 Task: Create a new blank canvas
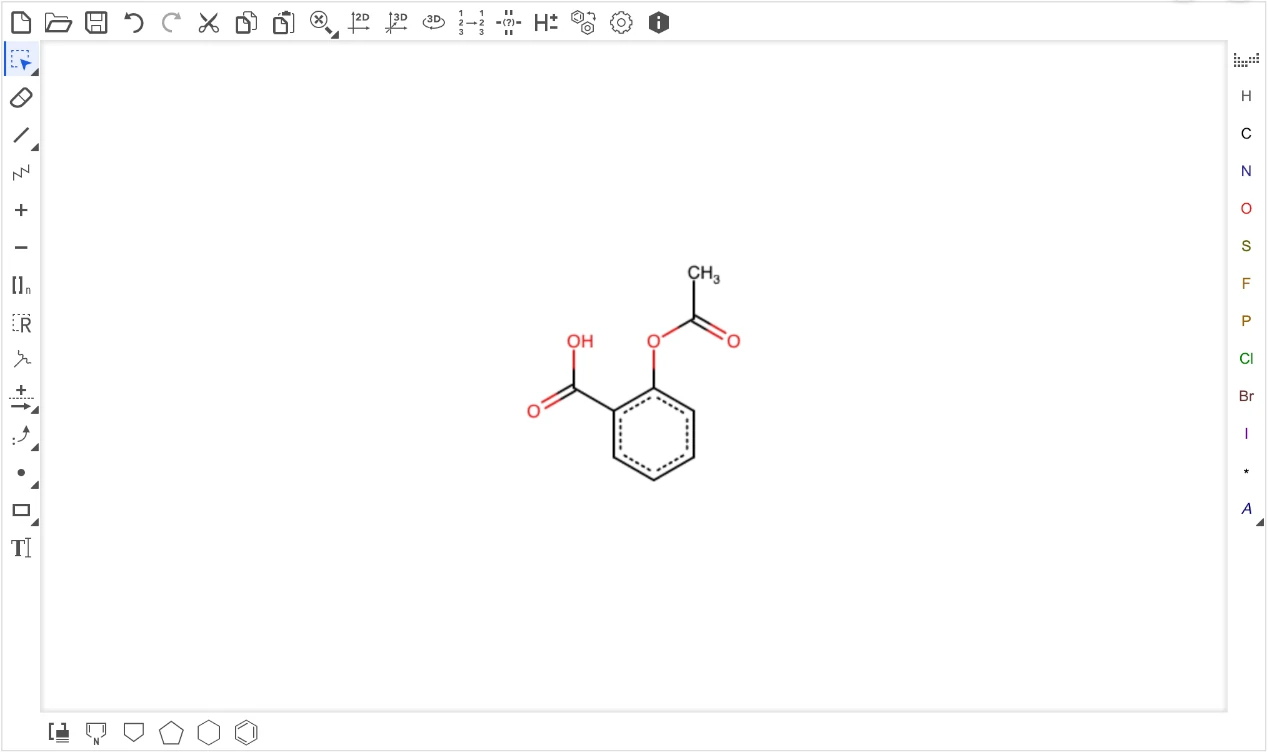[x=21, y=22]
